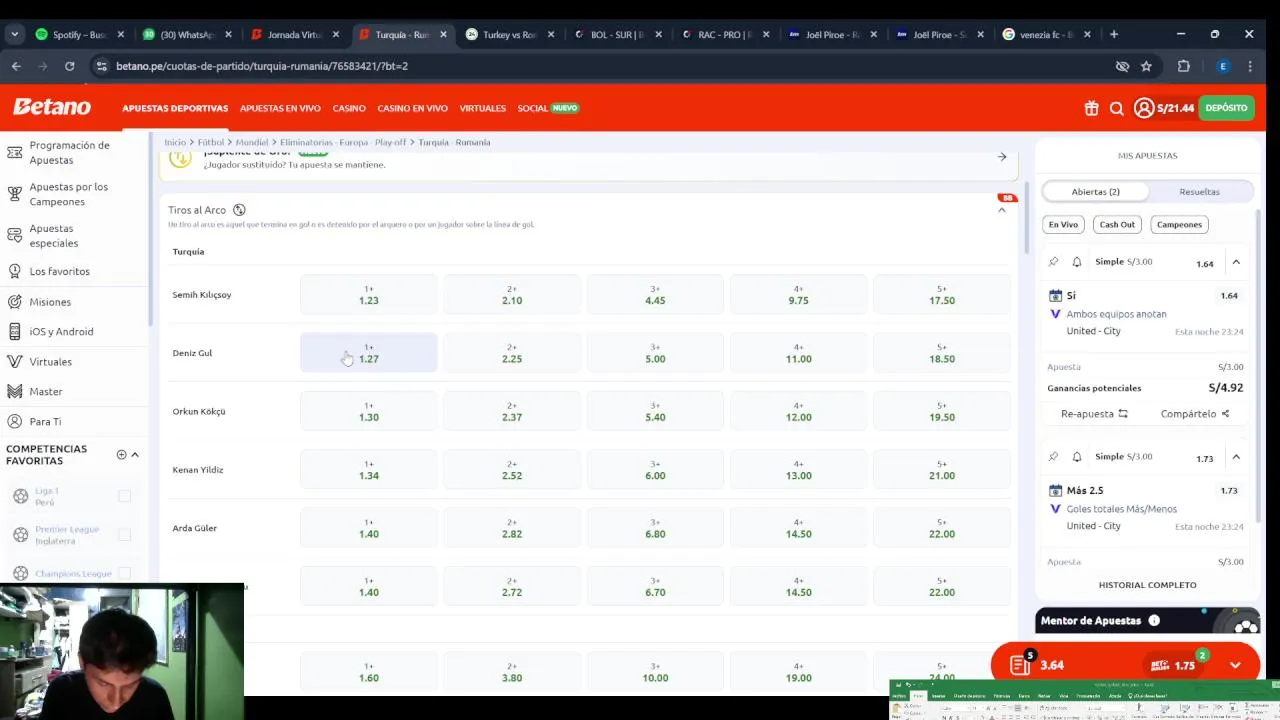Click the Betano logo
The height and width of the screenshot is (720, 1280).
click(x=52, y=107)
